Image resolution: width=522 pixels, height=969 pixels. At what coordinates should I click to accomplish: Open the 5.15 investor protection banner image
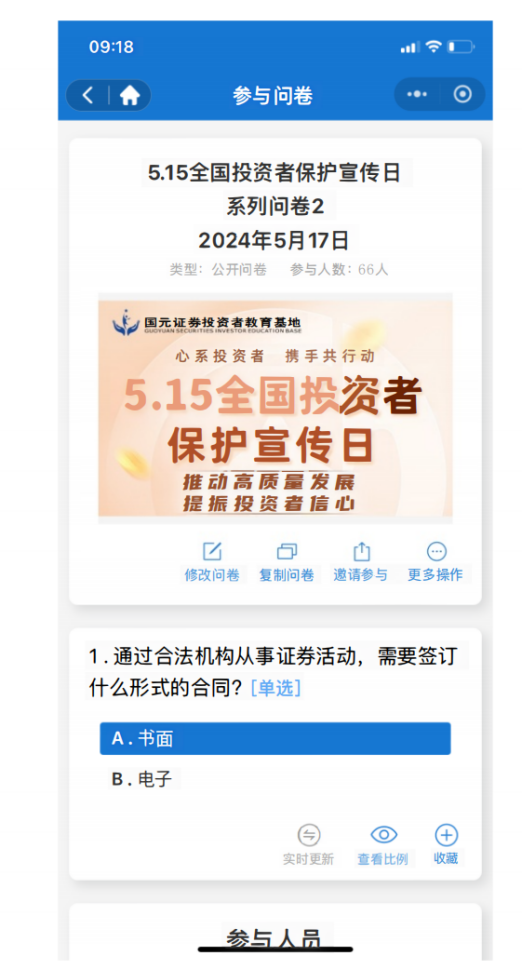275,408
